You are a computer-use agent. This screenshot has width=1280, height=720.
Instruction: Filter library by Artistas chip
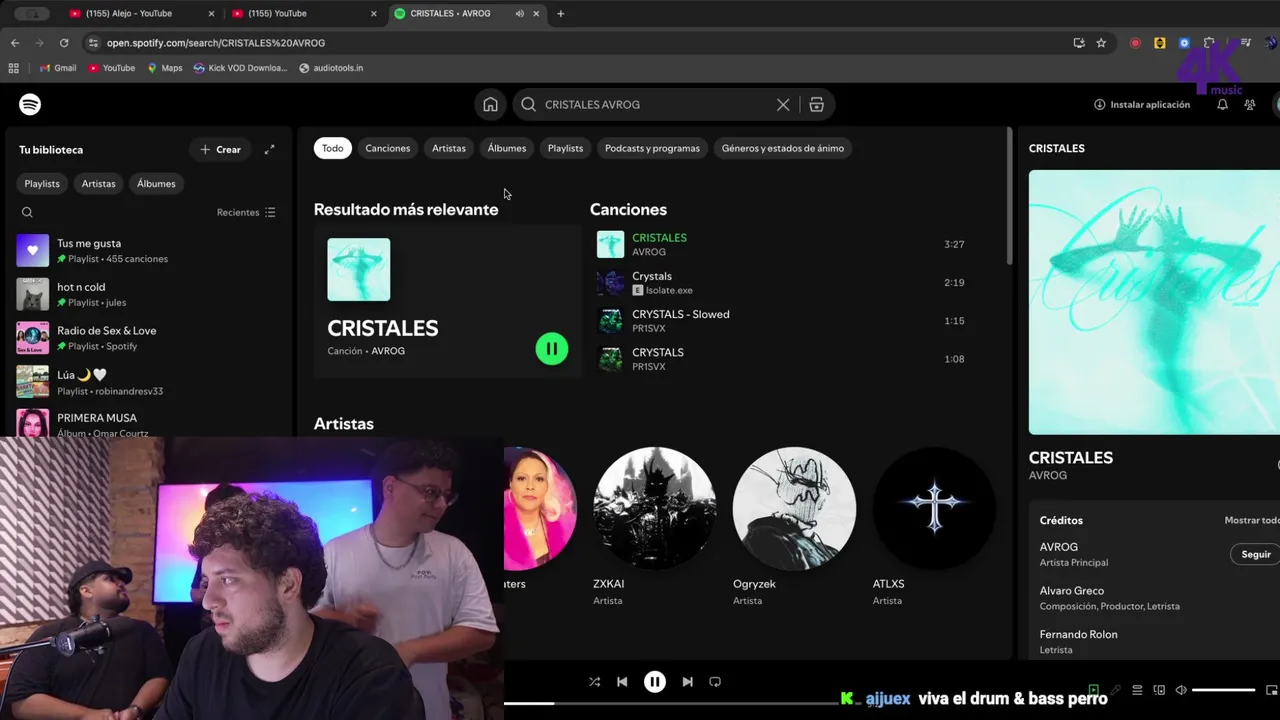98,183
